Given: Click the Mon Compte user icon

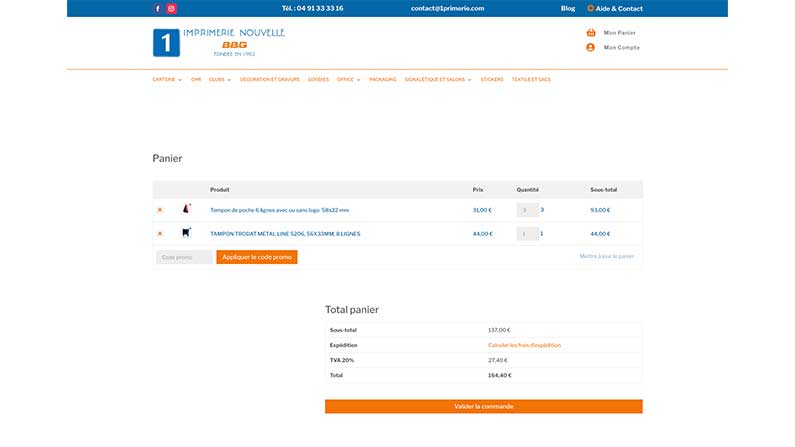Looking at the screenshot, I should [x=591, y=47].
